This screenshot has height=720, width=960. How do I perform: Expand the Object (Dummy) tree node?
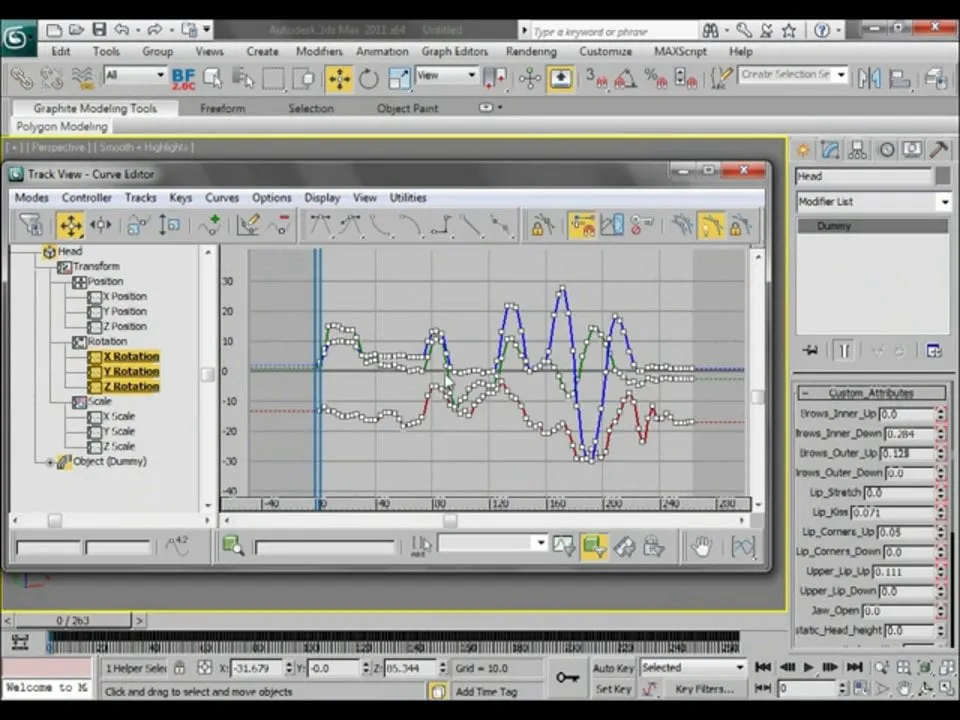point(51,462)
